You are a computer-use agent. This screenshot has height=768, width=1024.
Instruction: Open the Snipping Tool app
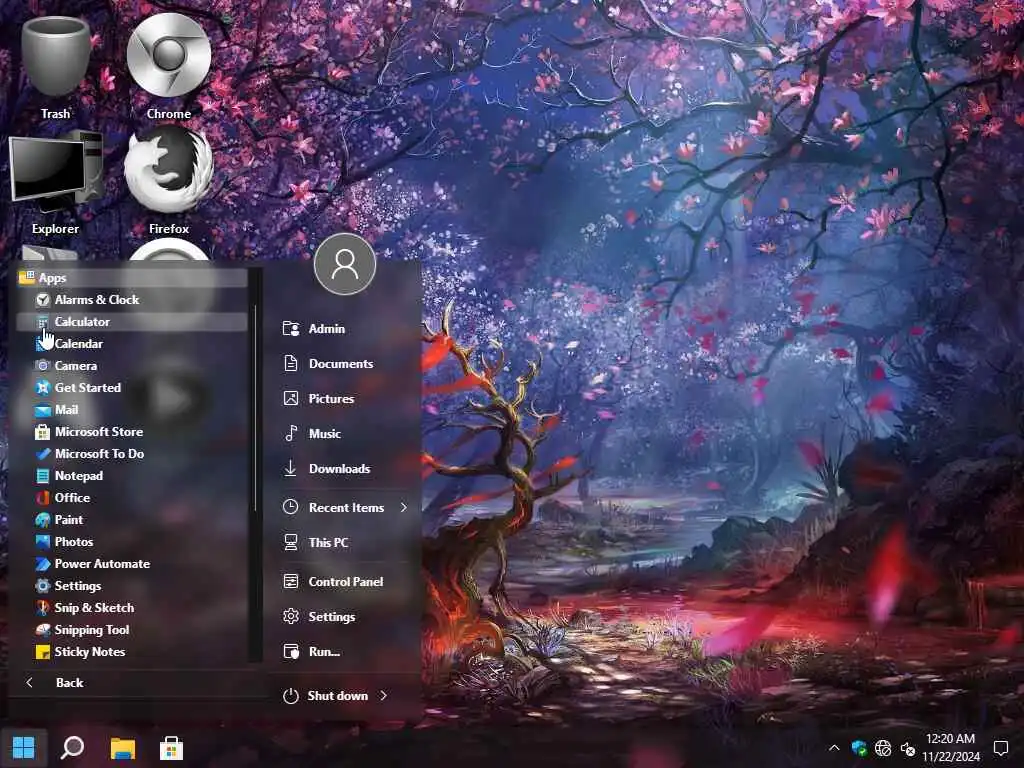131,630
